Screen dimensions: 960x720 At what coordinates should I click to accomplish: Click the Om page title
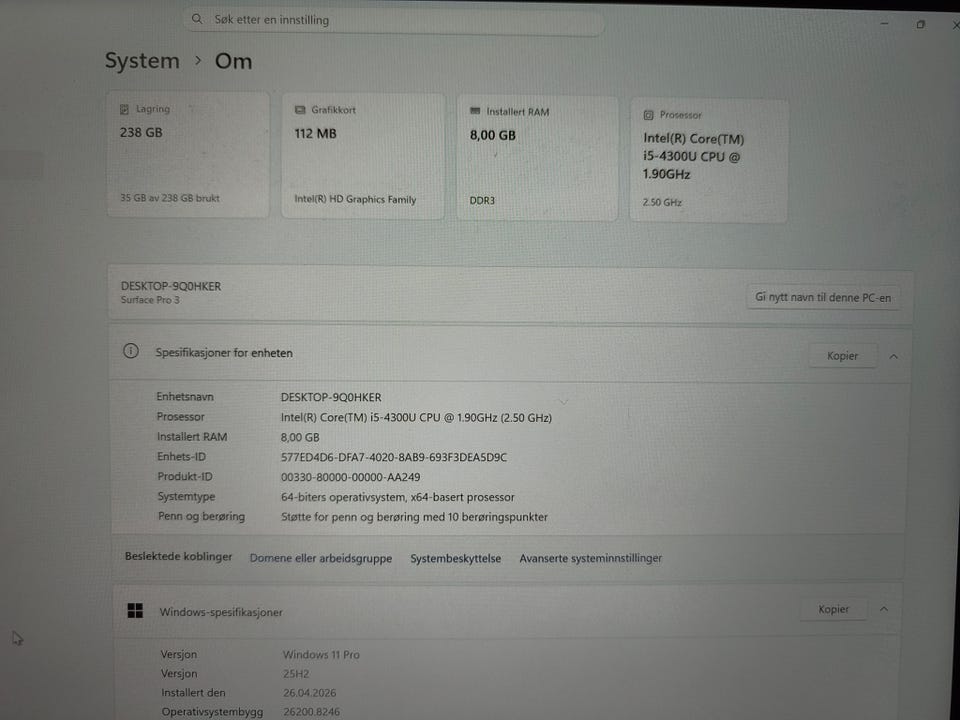pos(233,61)
